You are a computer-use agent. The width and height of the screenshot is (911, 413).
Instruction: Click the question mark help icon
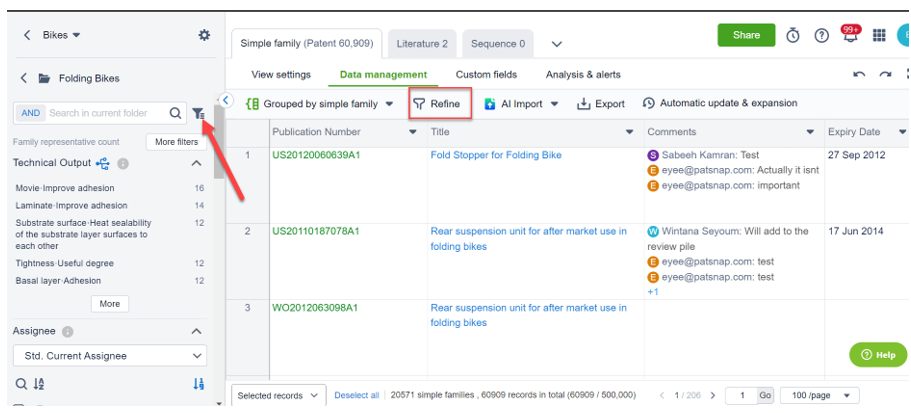click(822, 36)
